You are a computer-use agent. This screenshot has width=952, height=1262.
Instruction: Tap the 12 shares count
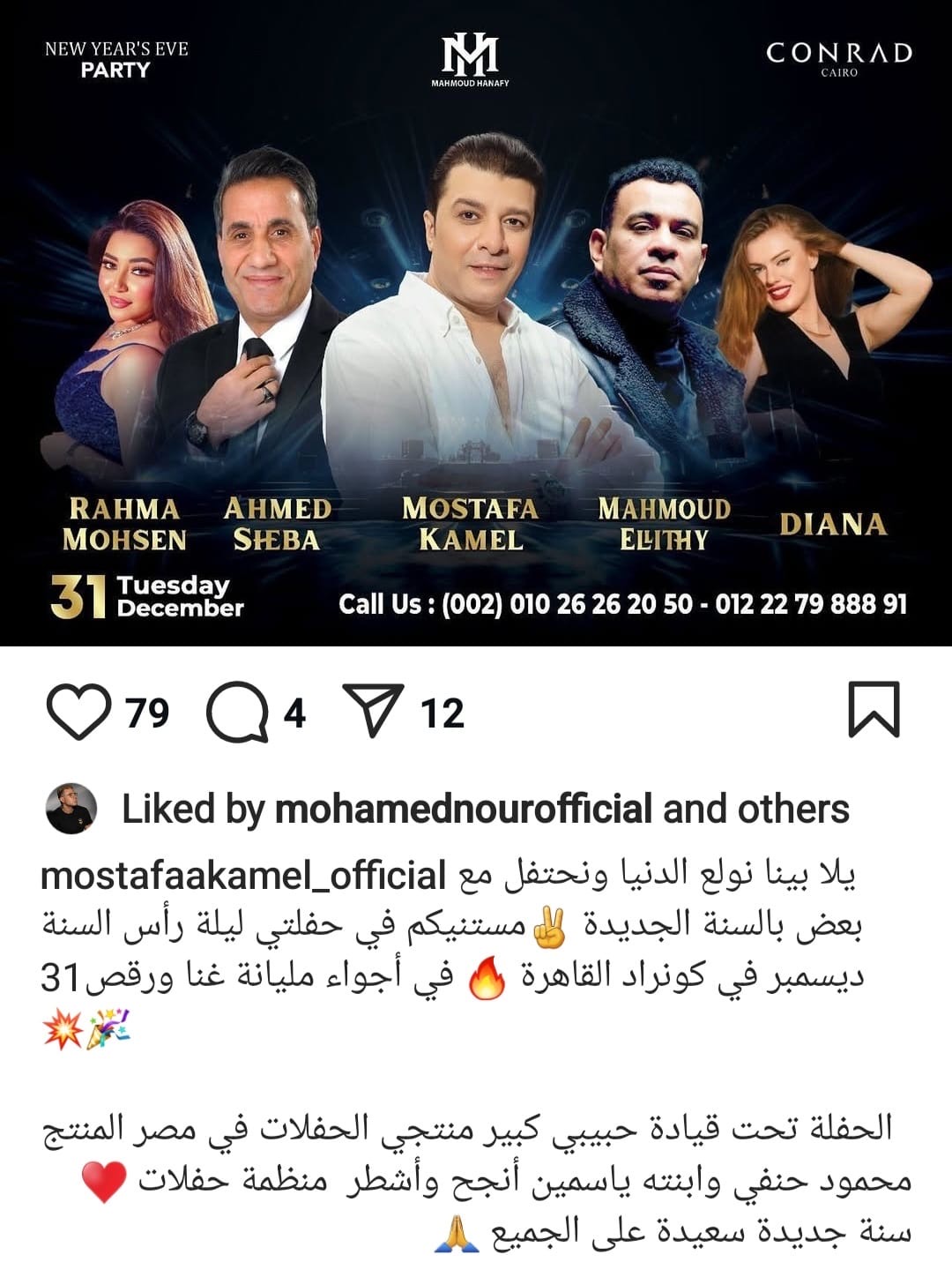coord(442,713)
